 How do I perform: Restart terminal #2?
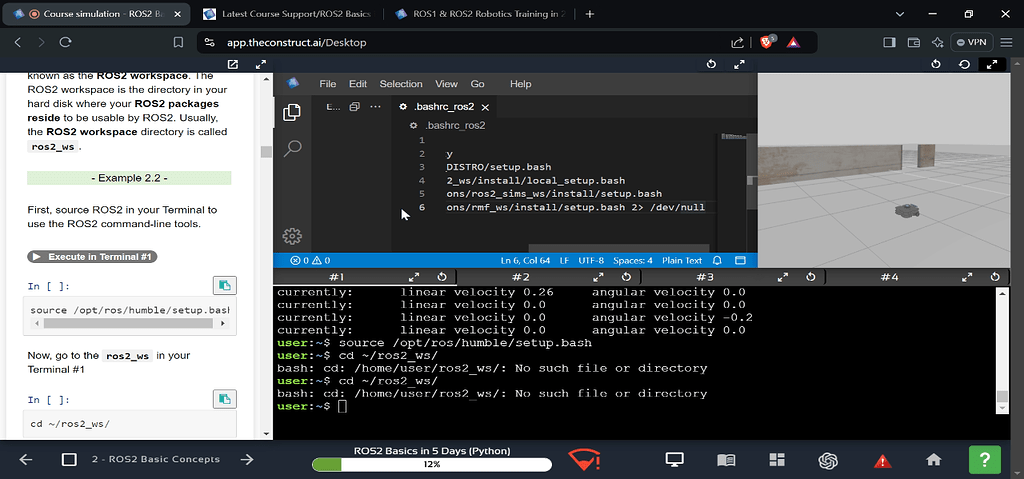(x=626, y=277)
